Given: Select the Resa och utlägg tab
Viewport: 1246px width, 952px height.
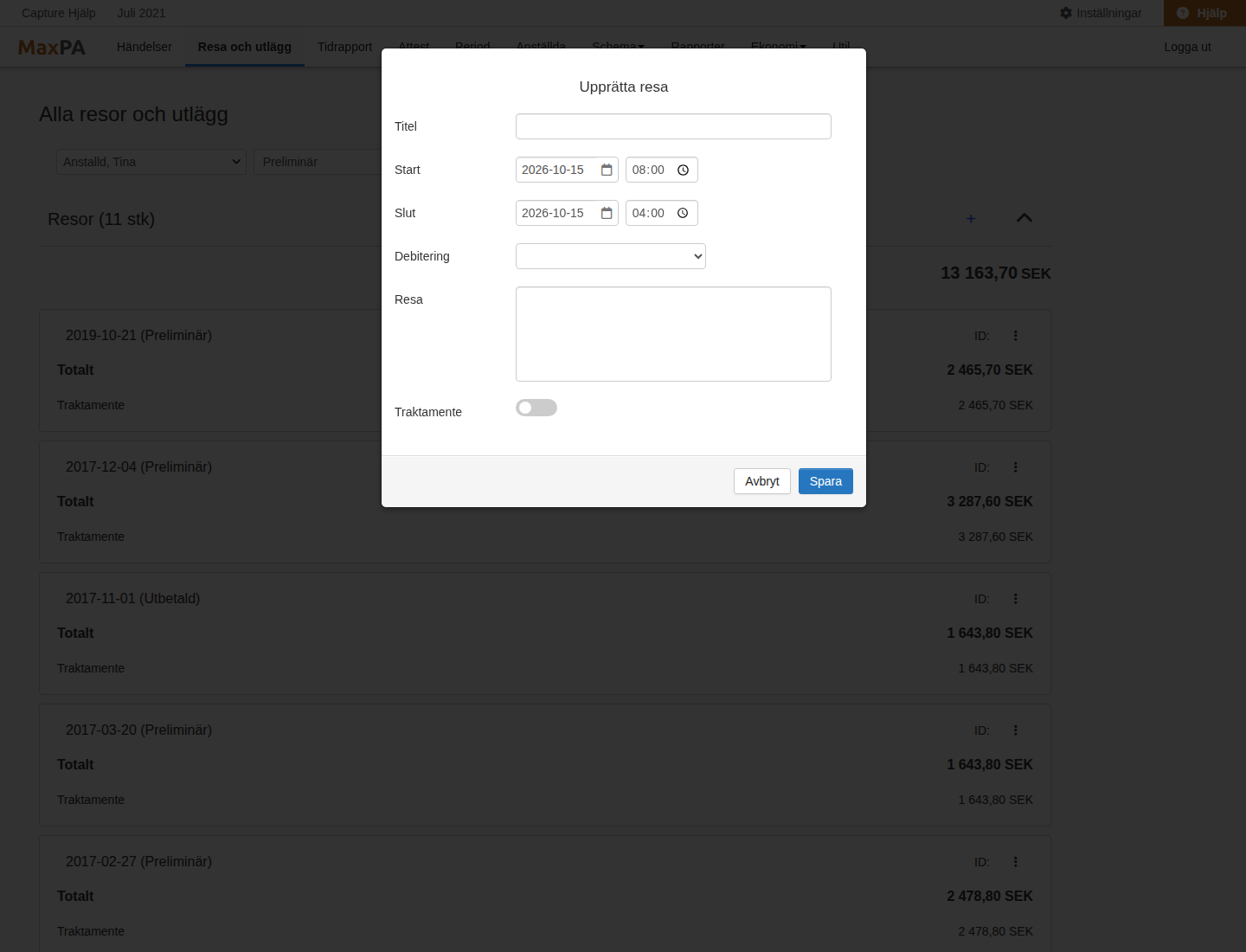Looking at the screenshot, I should (245, 47).
